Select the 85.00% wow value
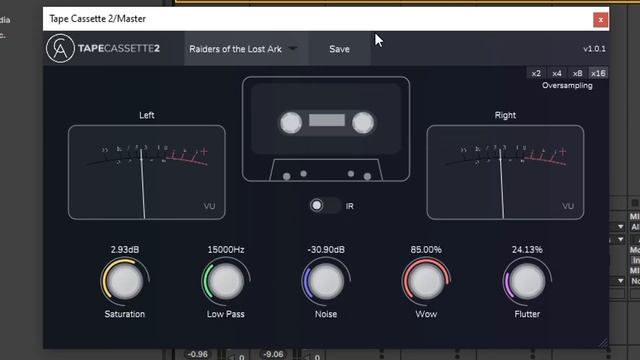 pyautogui.click(x=426, y=249)
